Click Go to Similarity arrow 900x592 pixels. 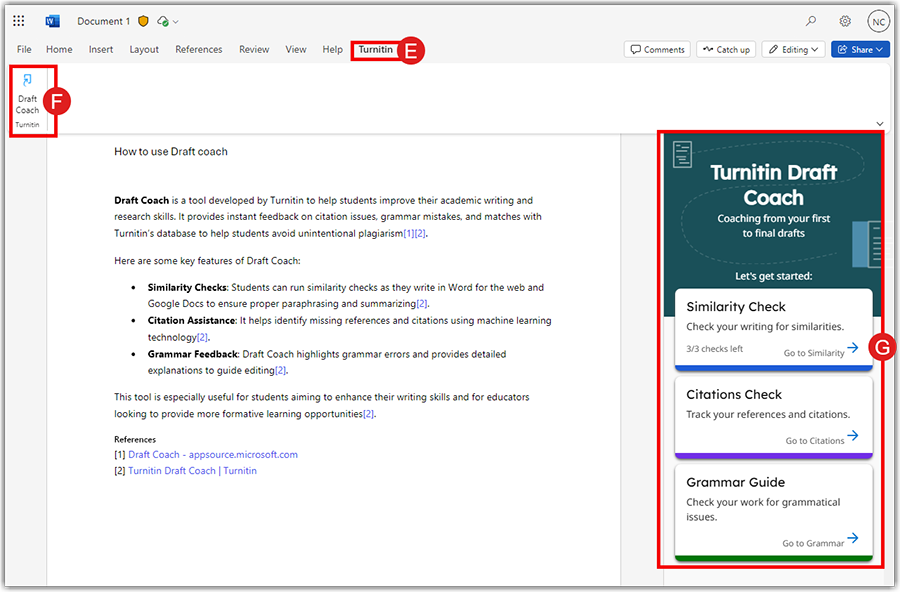point(852,348)
